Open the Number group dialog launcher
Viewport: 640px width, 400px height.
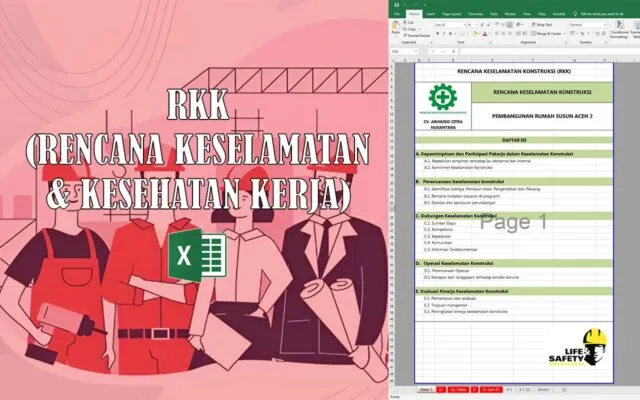point(606,42)
